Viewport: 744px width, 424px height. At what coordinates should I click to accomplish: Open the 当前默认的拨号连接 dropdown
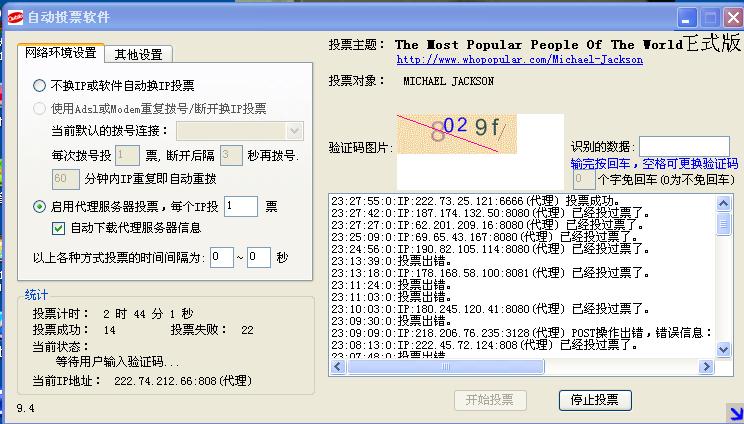294,130
